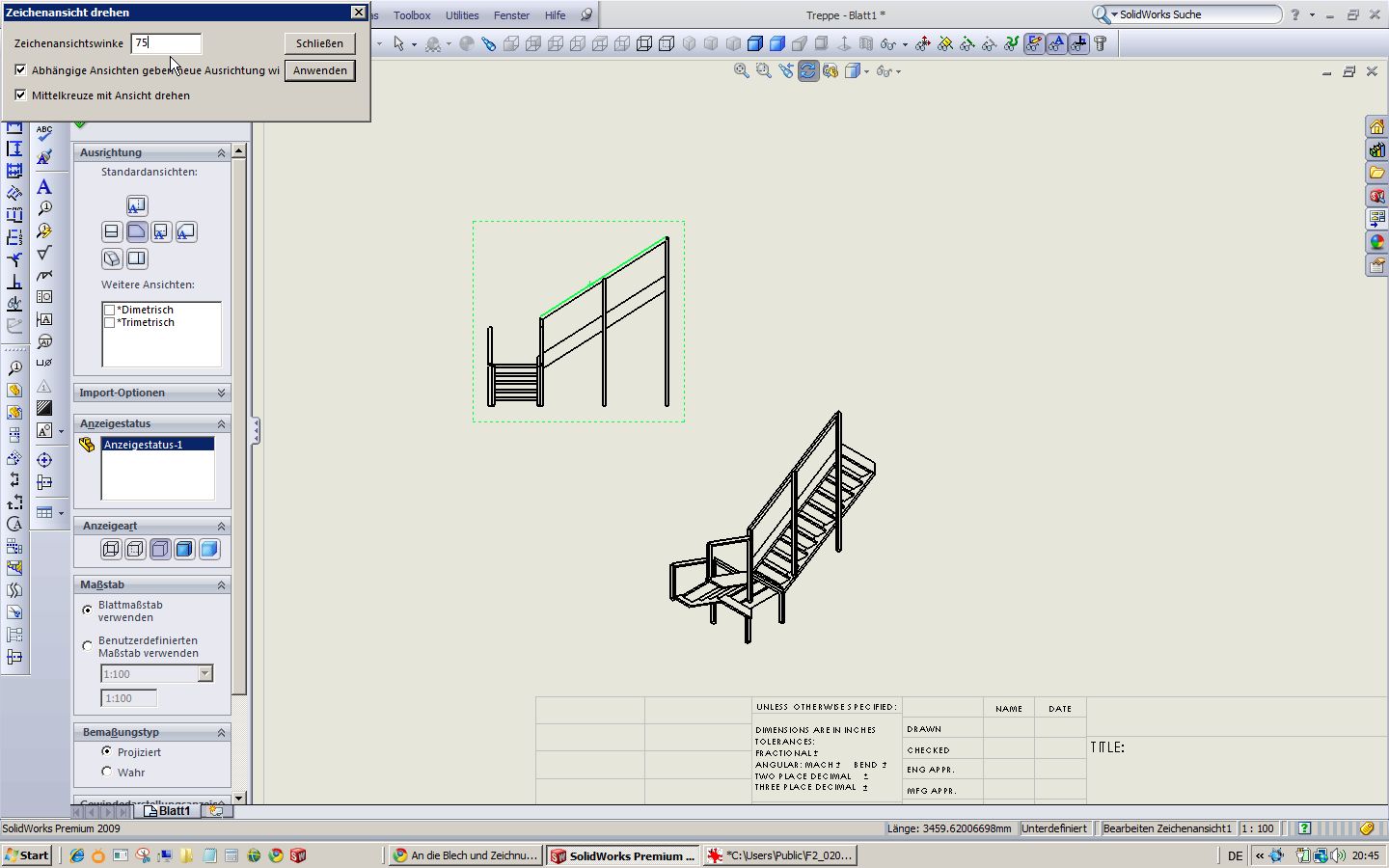The image size is (1389, 868).
Task: Choose the Wahr dimension type
Action: (x=106, y=772)
